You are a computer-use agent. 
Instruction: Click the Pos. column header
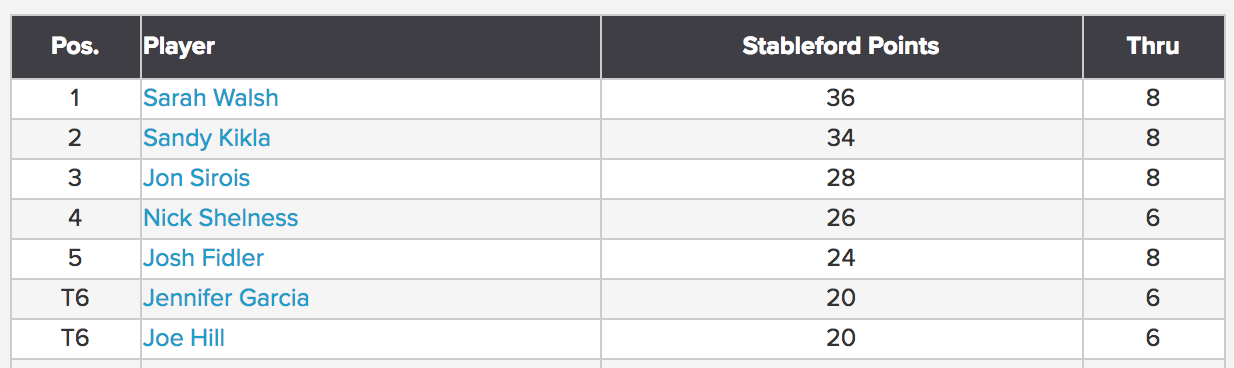(x=76, y=46)
